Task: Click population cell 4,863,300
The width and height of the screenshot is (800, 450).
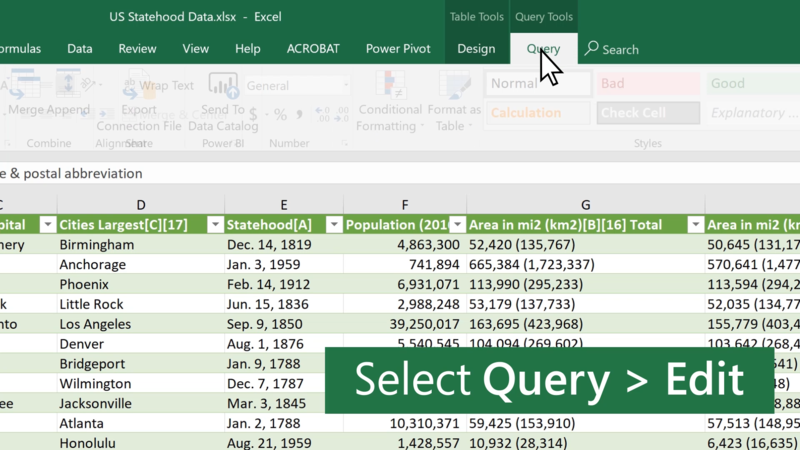Action: [405, 244]
